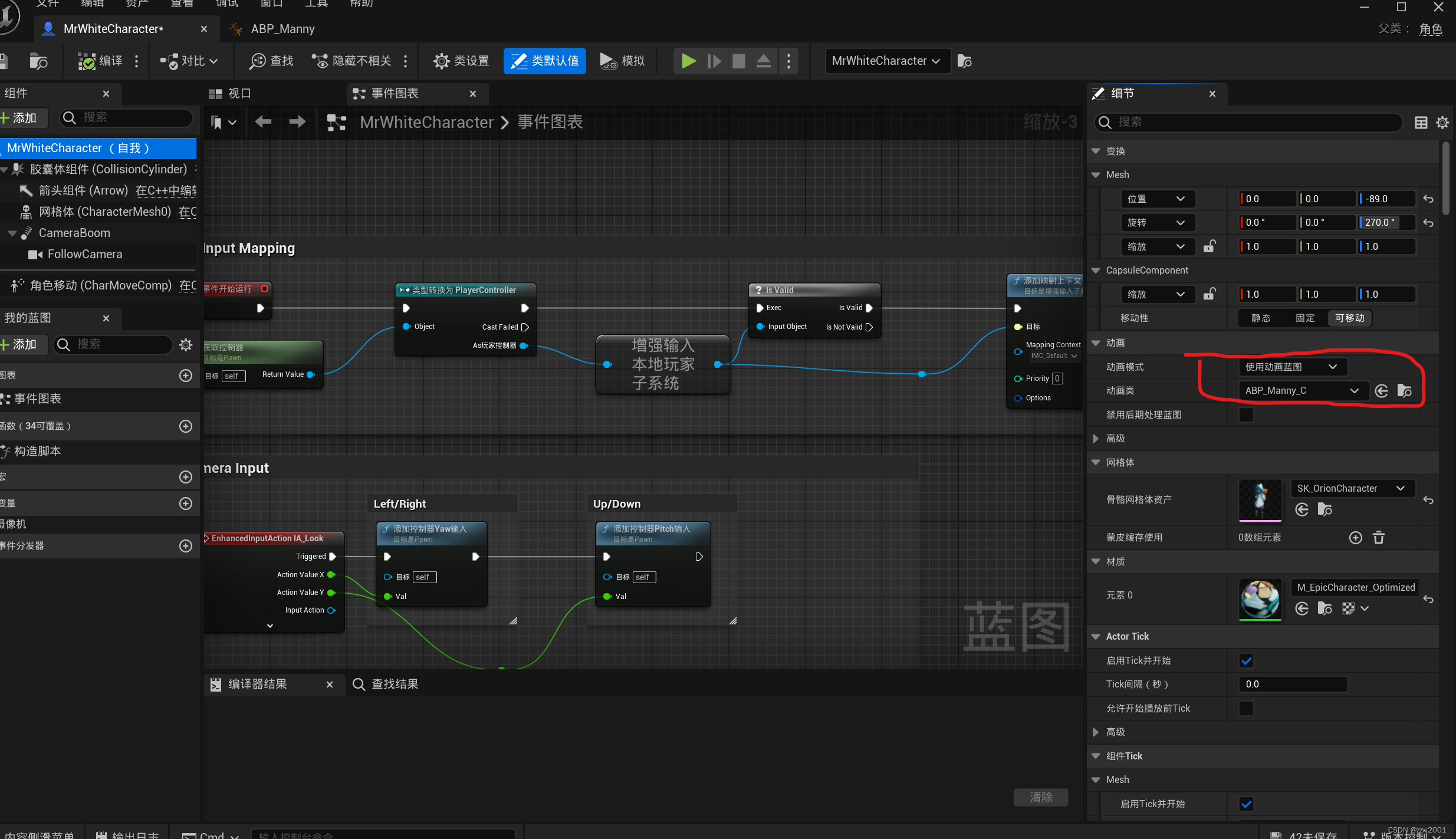Open My Blueprint settings gear

point(186,344)
